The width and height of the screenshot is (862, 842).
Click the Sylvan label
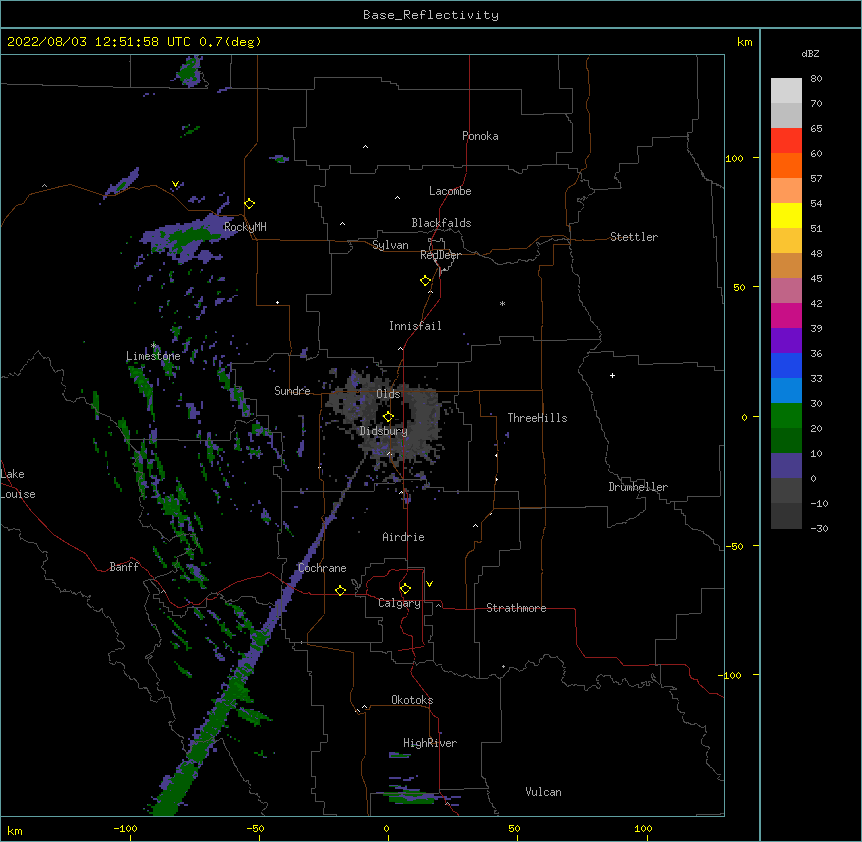tap(390, 245)
